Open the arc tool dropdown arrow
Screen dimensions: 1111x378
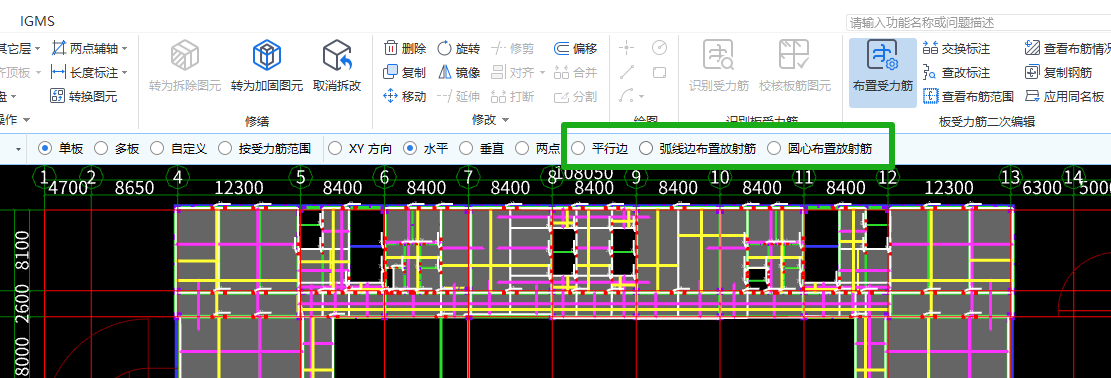tap(641, 96)
